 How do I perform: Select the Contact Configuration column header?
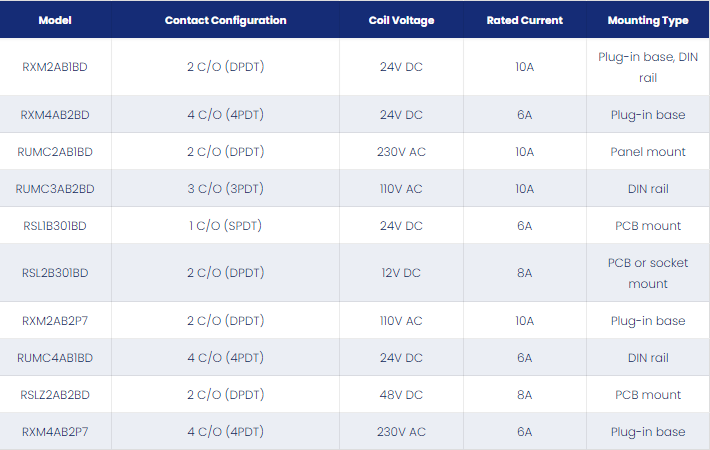pos(225,20)
